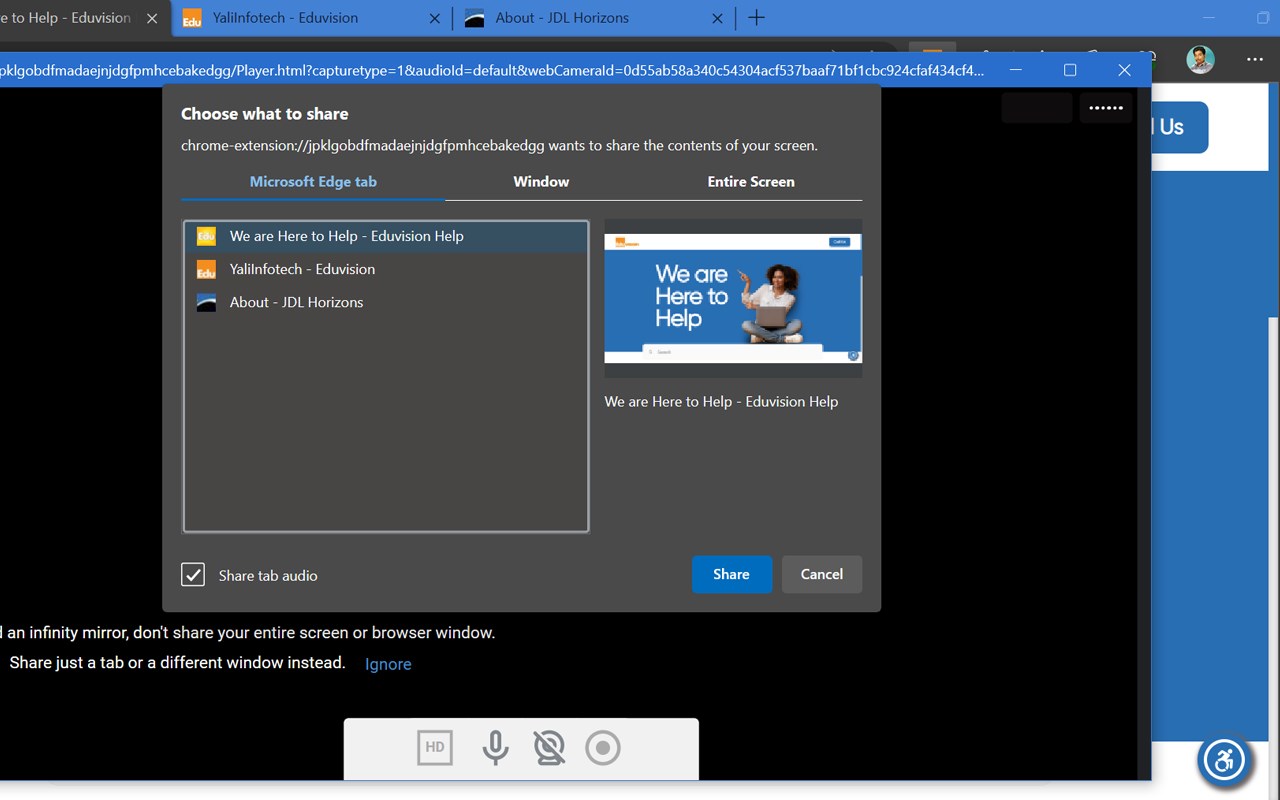Viewport: 1280px width, 800px height.
Task: Select 'YaliInfotech - Eduvision' in share list
Action: tap(386, 269)
